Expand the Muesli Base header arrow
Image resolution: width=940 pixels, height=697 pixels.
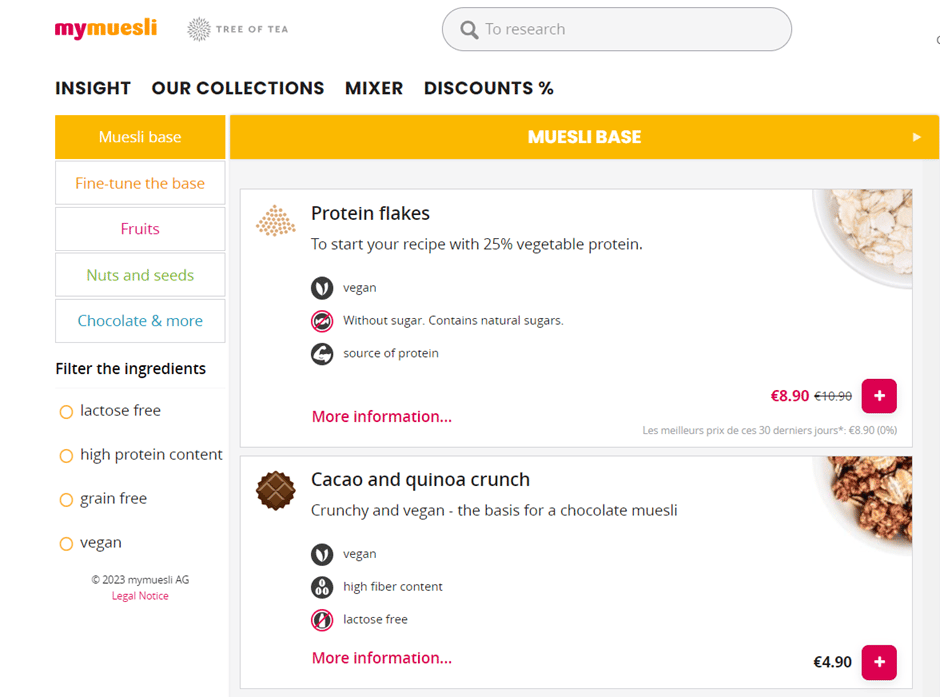click(916, 137)
